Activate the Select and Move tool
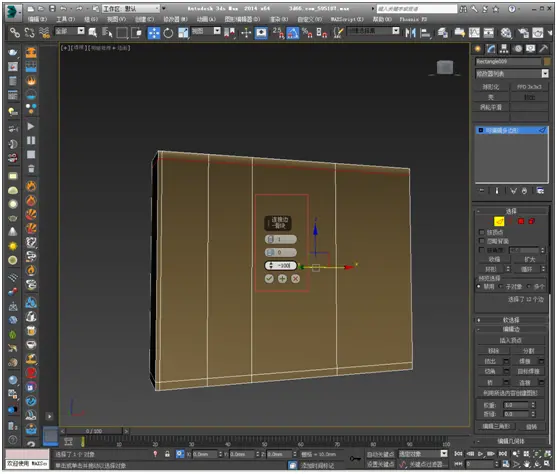Image resolution: width=557 pixels, height=474 pixels. pyautogui.click(x=154, y=33)
